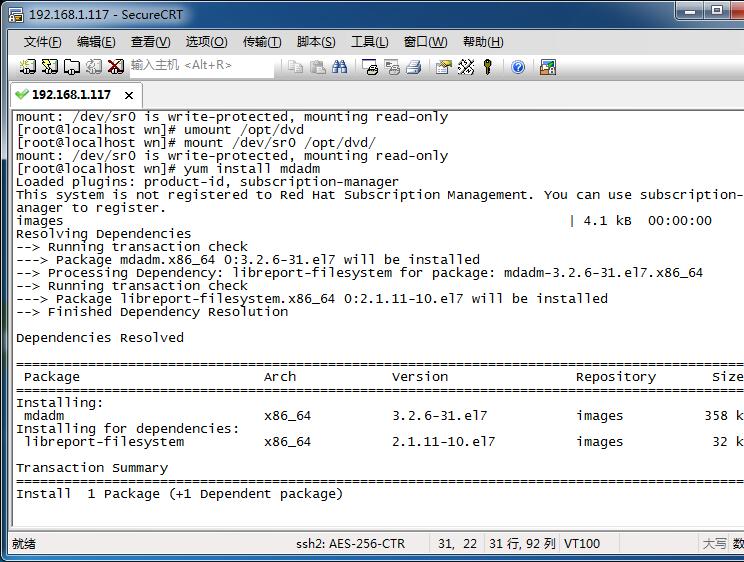Click ssh2: AES-256-CTR in status bar
744x562 pixels.
coord(351,543)
